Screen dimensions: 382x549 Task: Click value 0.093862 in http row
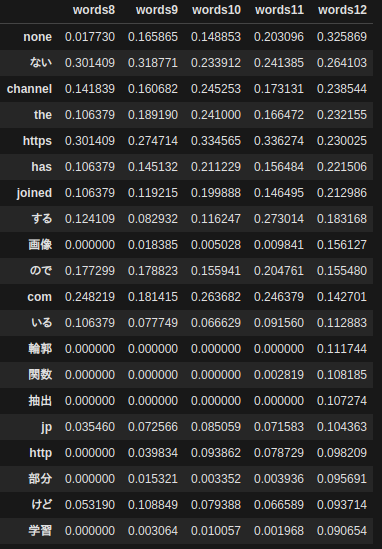(x=216, y=453)
